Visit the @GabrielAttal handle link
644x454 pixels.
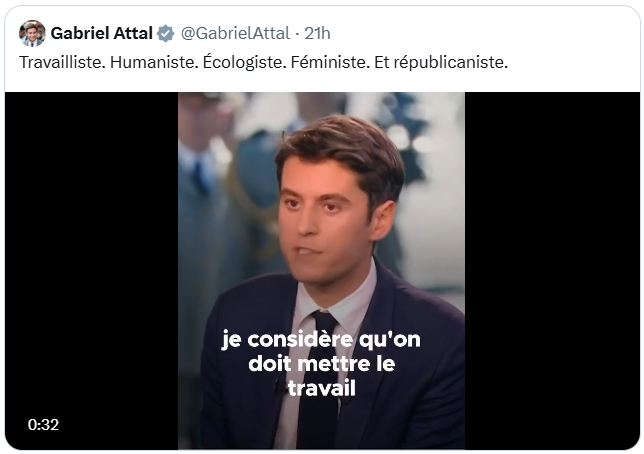coord(235,33)
